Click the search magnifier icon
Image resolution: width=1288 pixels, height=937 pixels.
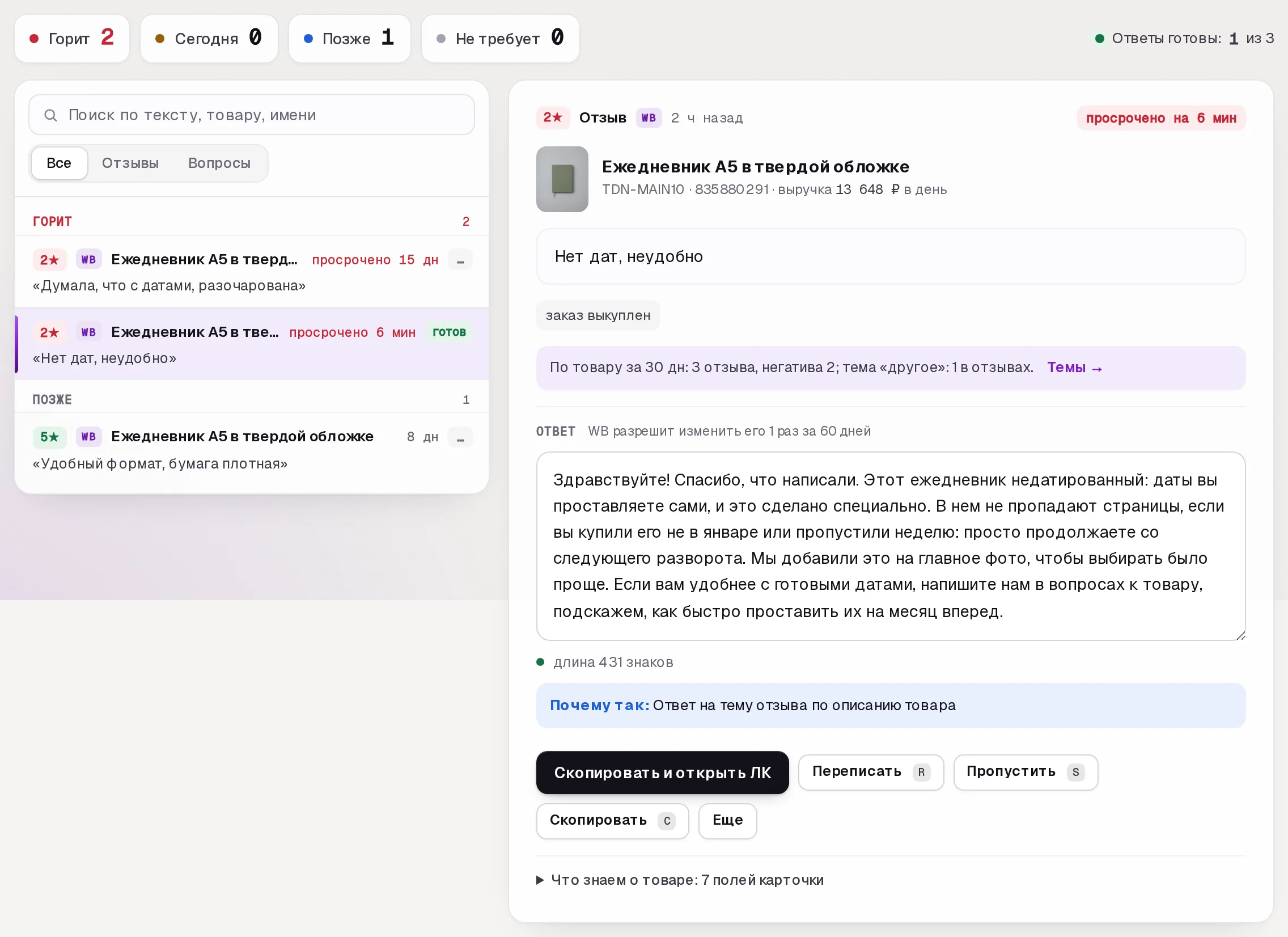click(50, 115)
